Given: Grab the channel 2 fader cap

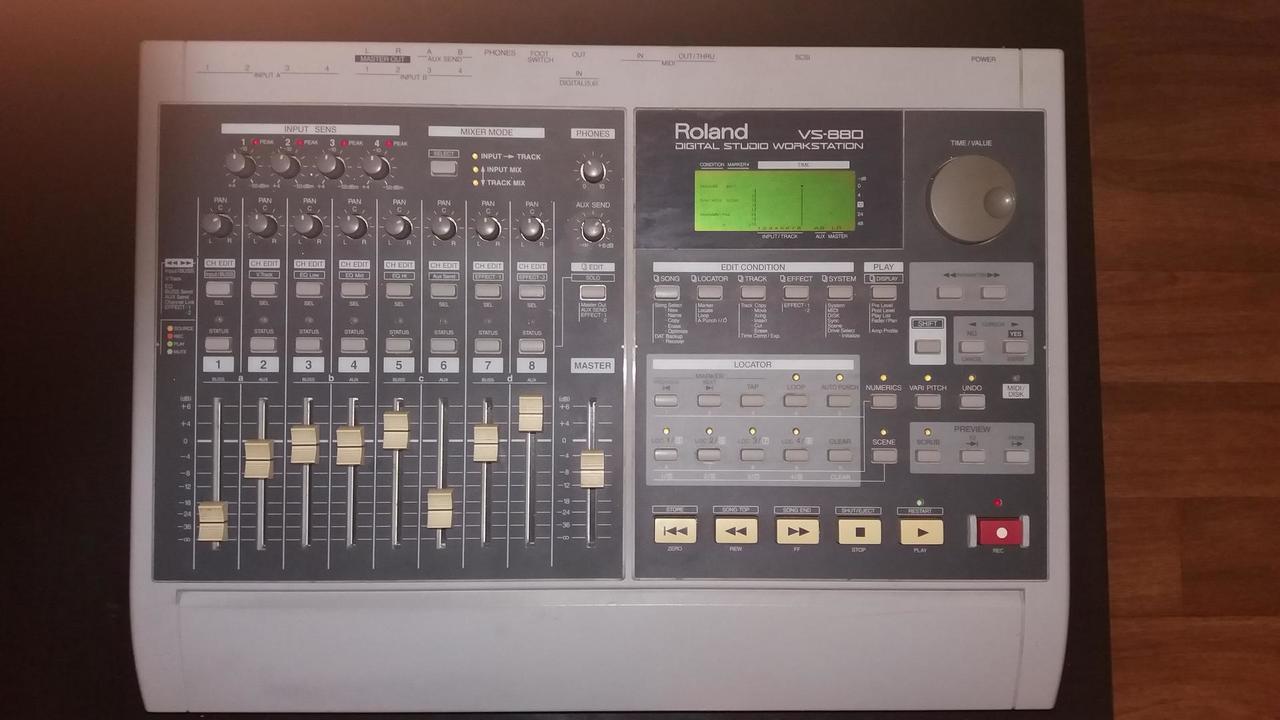Looking at the screenshot, I should [259, 458].
